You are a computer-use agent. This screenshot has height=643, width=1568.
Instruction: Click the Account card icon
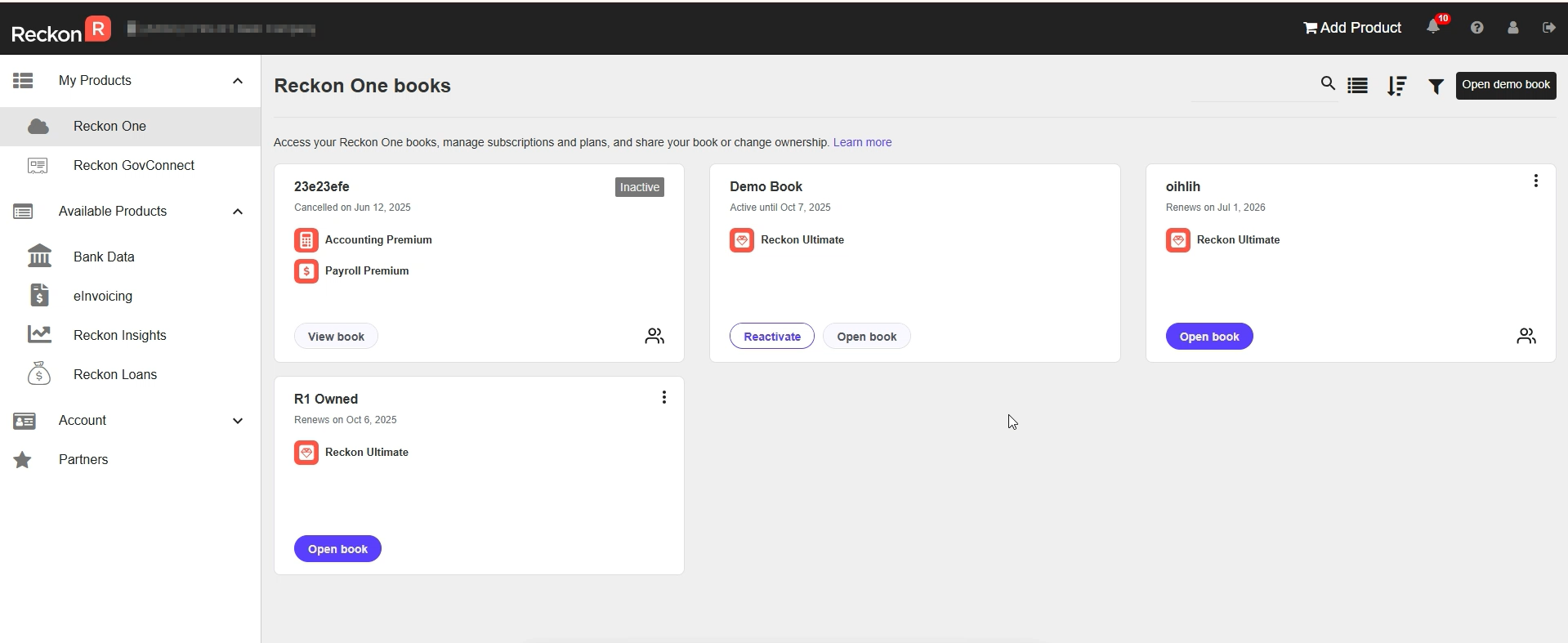click(x=24, y=421)
